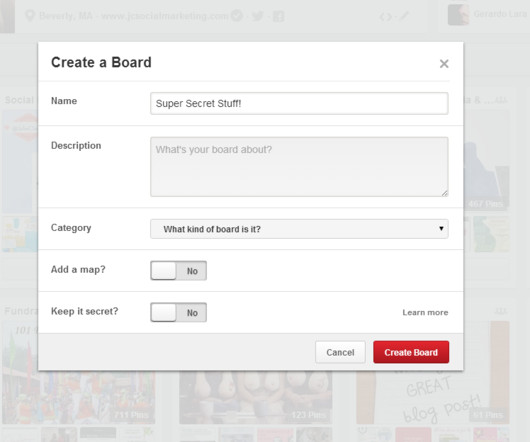The image size is (530, 442).
Task: Click the board Name input field
Action: pyautogui.click(x=299, y=103)
